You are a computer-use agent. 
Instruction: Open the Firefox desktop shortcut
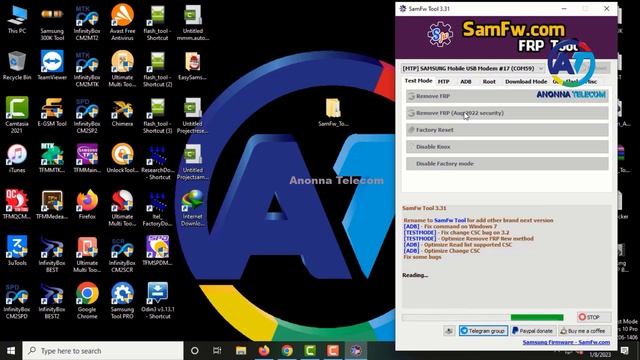click(87, 205)
